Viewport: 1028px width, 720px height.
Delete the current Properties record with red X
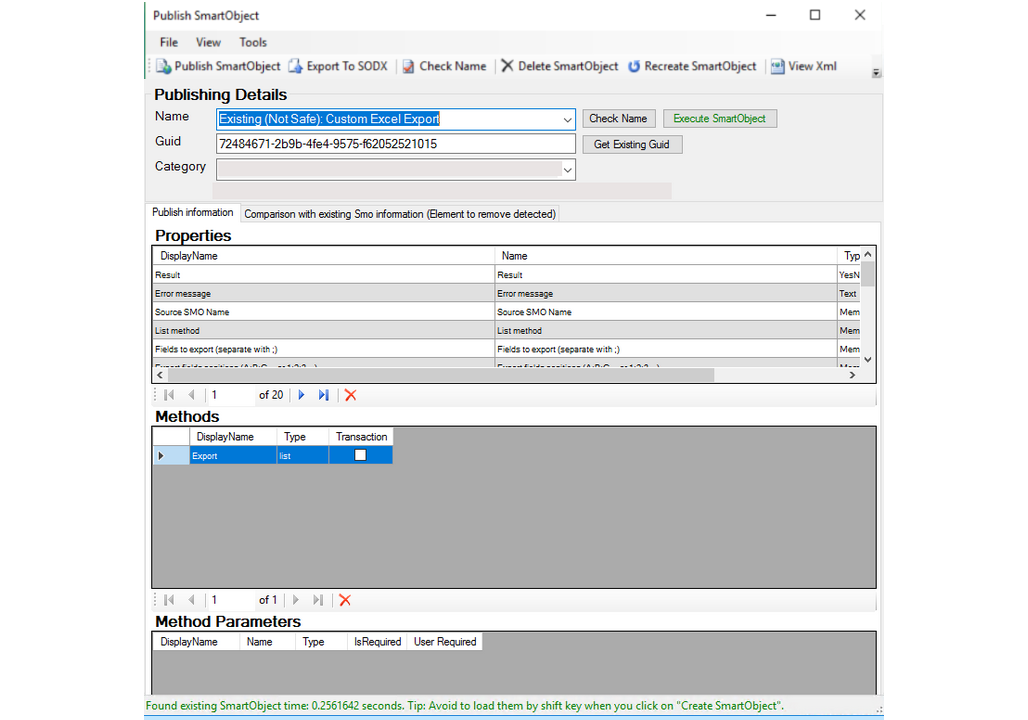350,395
